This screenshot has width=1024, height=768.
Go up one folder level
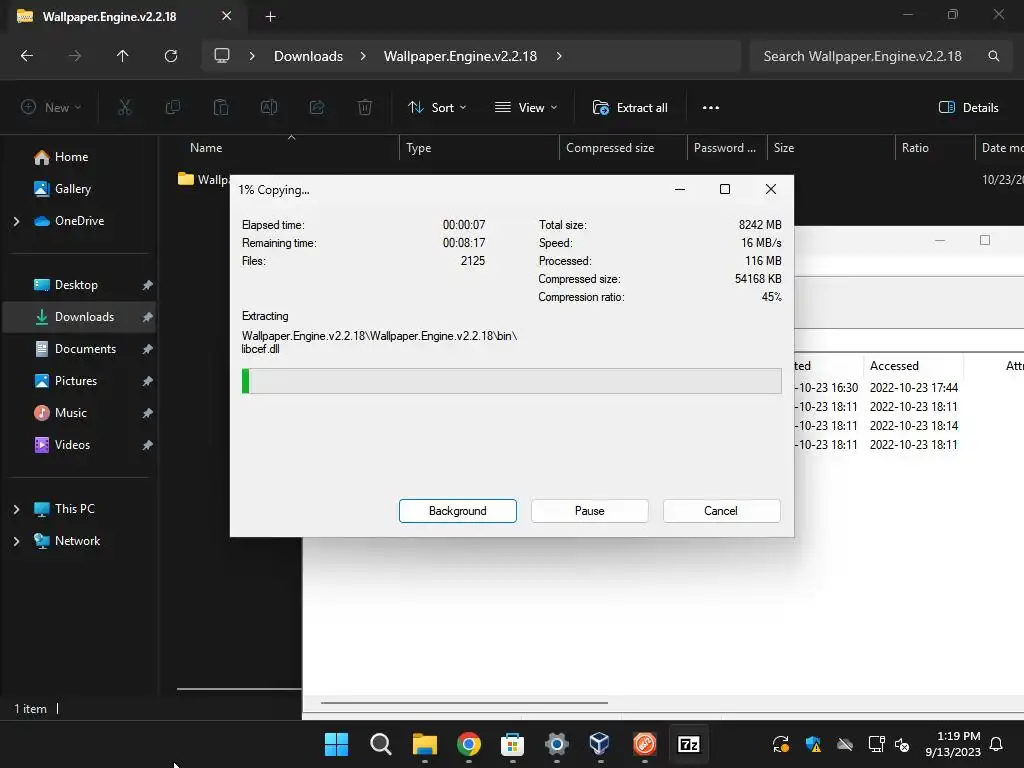pyautogui.click(x=122, y=56)
